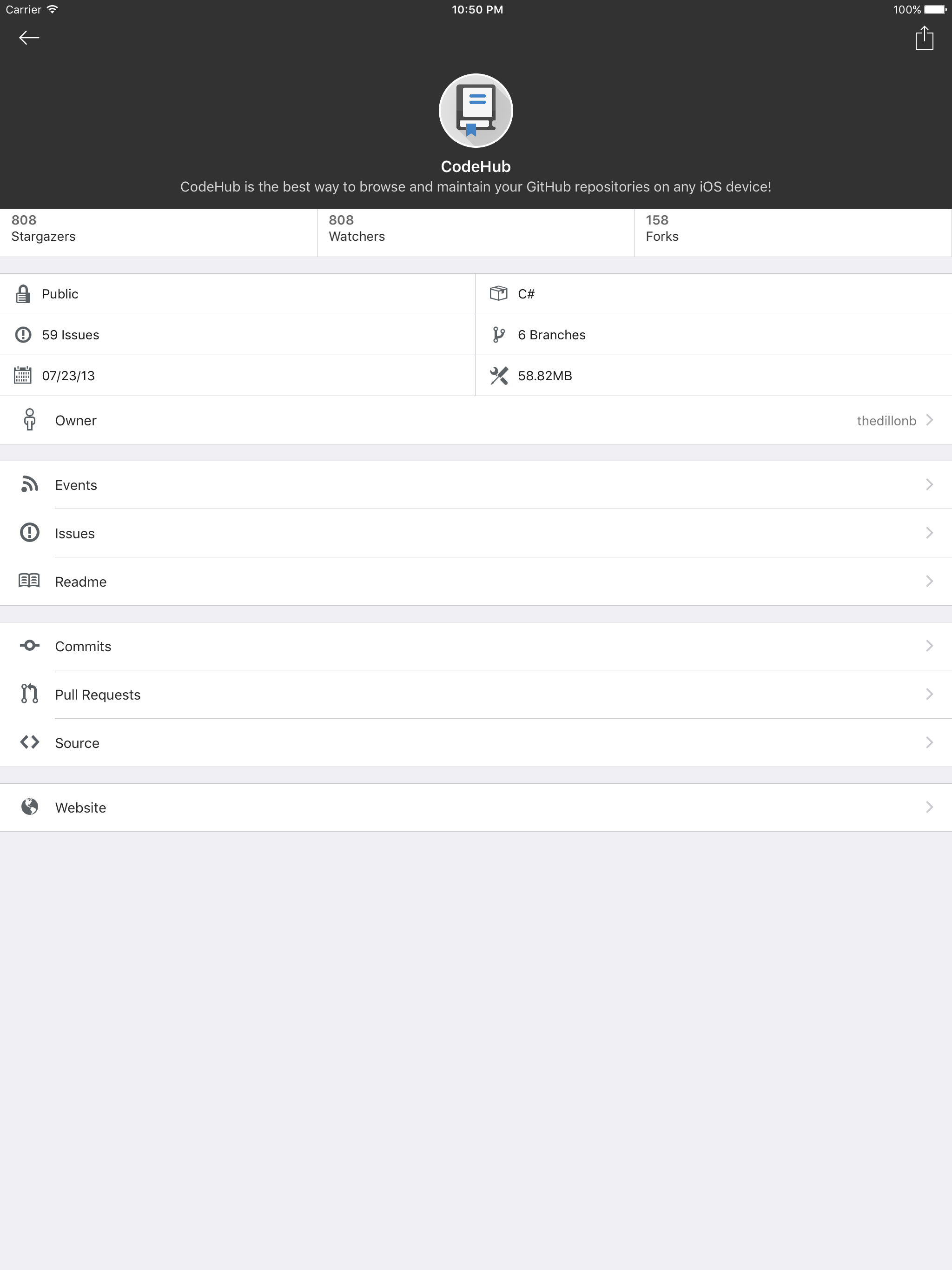Expand the Owner row chevron
Viewport: 952px width, 1270px height.
(x=929, y=420)
